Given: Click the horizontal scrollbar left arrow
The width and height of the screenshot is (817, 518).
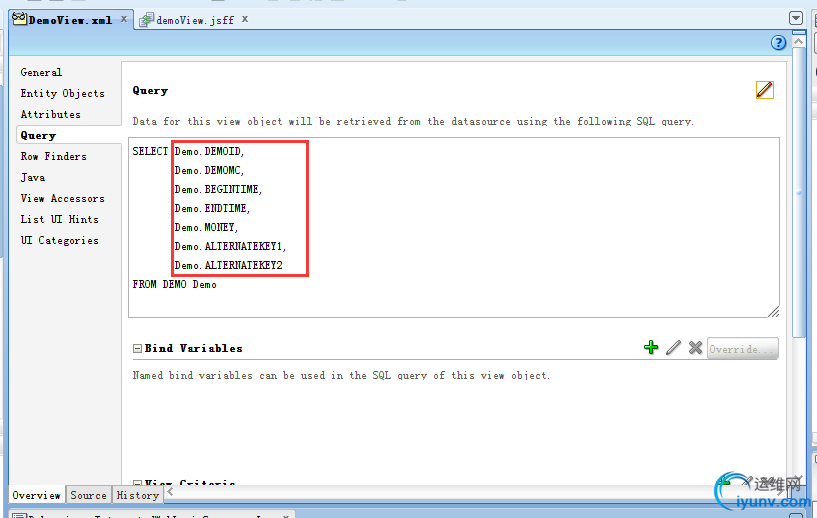Looking at the screenshot, I should 170,492.
